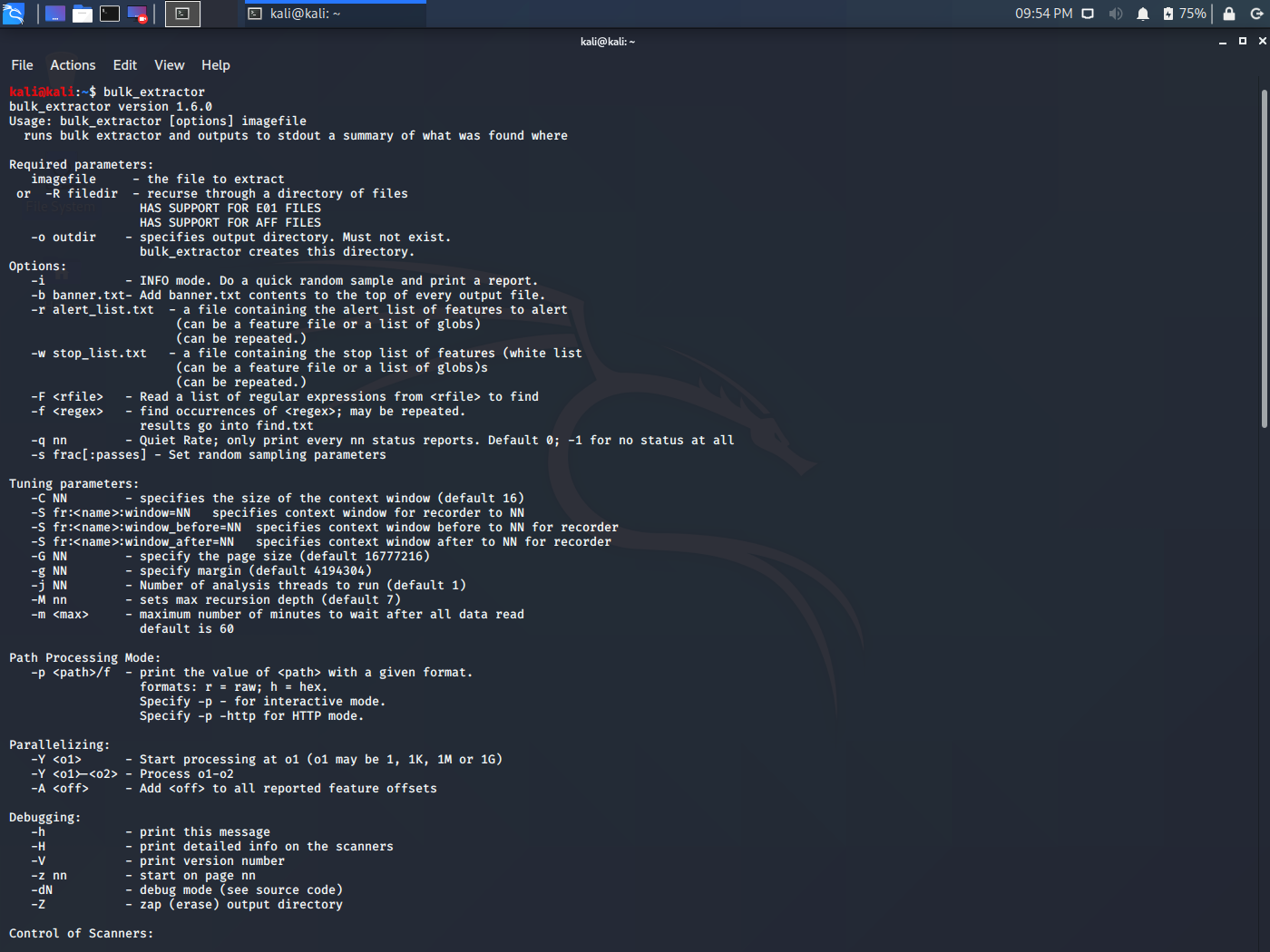Click the 09:54 PM clock
The width and height of the screenshot is (1270, 952).
point(1043,14)
